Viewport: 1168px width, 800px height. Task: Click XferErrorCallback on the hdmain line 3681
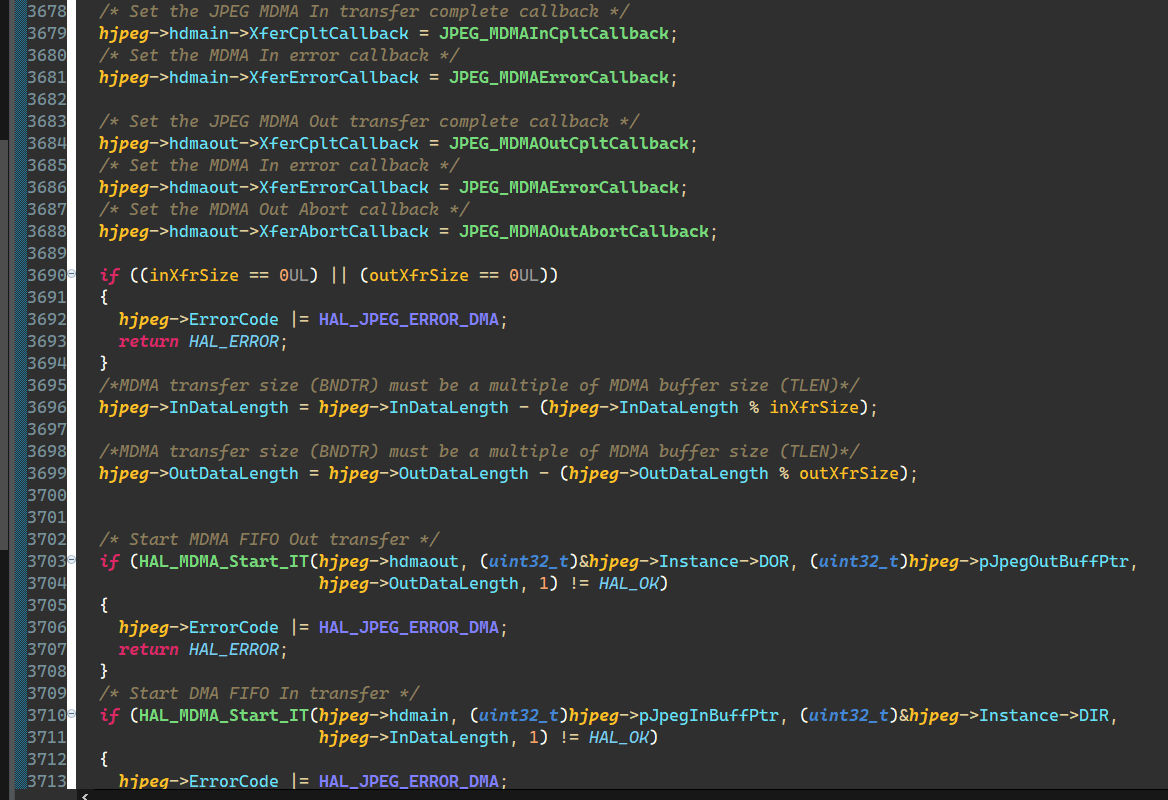click(334, 78)
